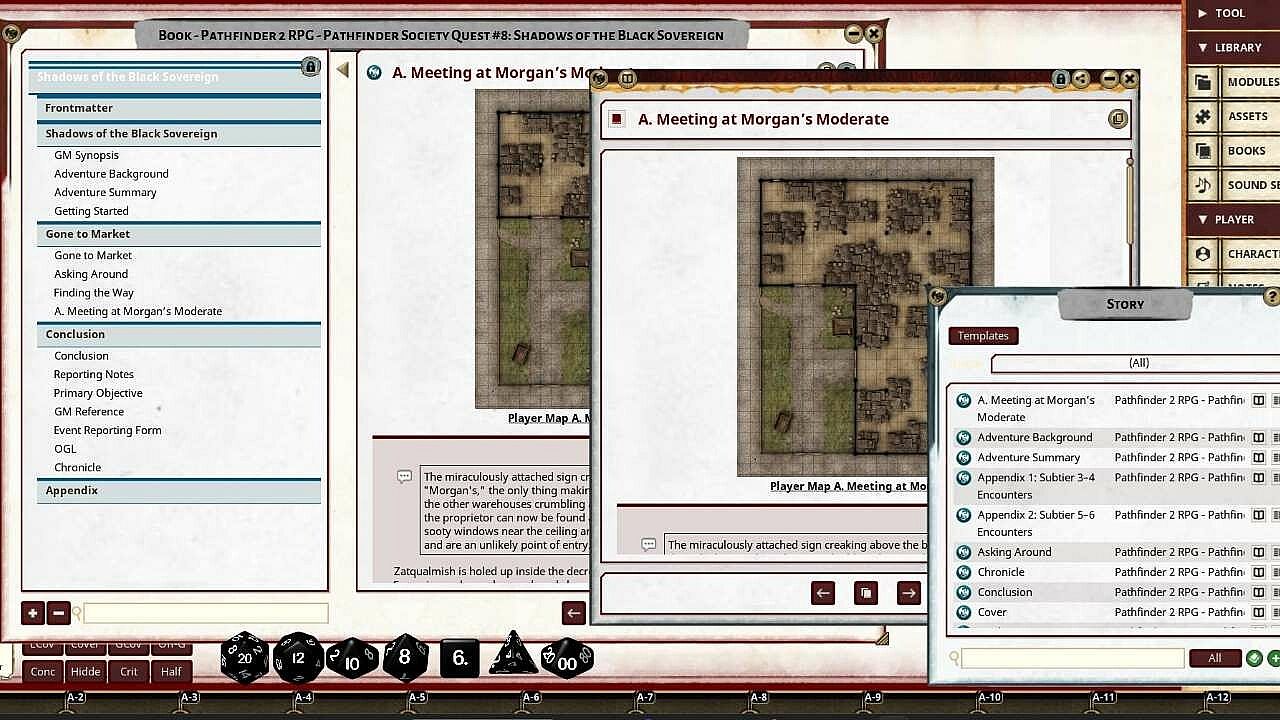Click the book-view icon atop the front story window

click(x=627, y=78)
